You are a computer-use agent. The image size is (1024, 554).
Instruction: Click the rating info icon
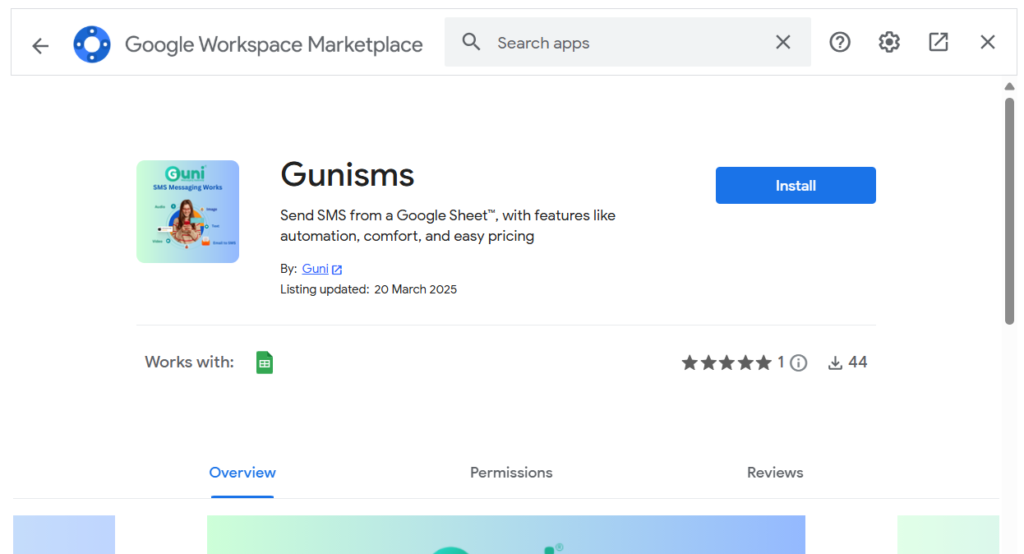(x=798, y=363)
